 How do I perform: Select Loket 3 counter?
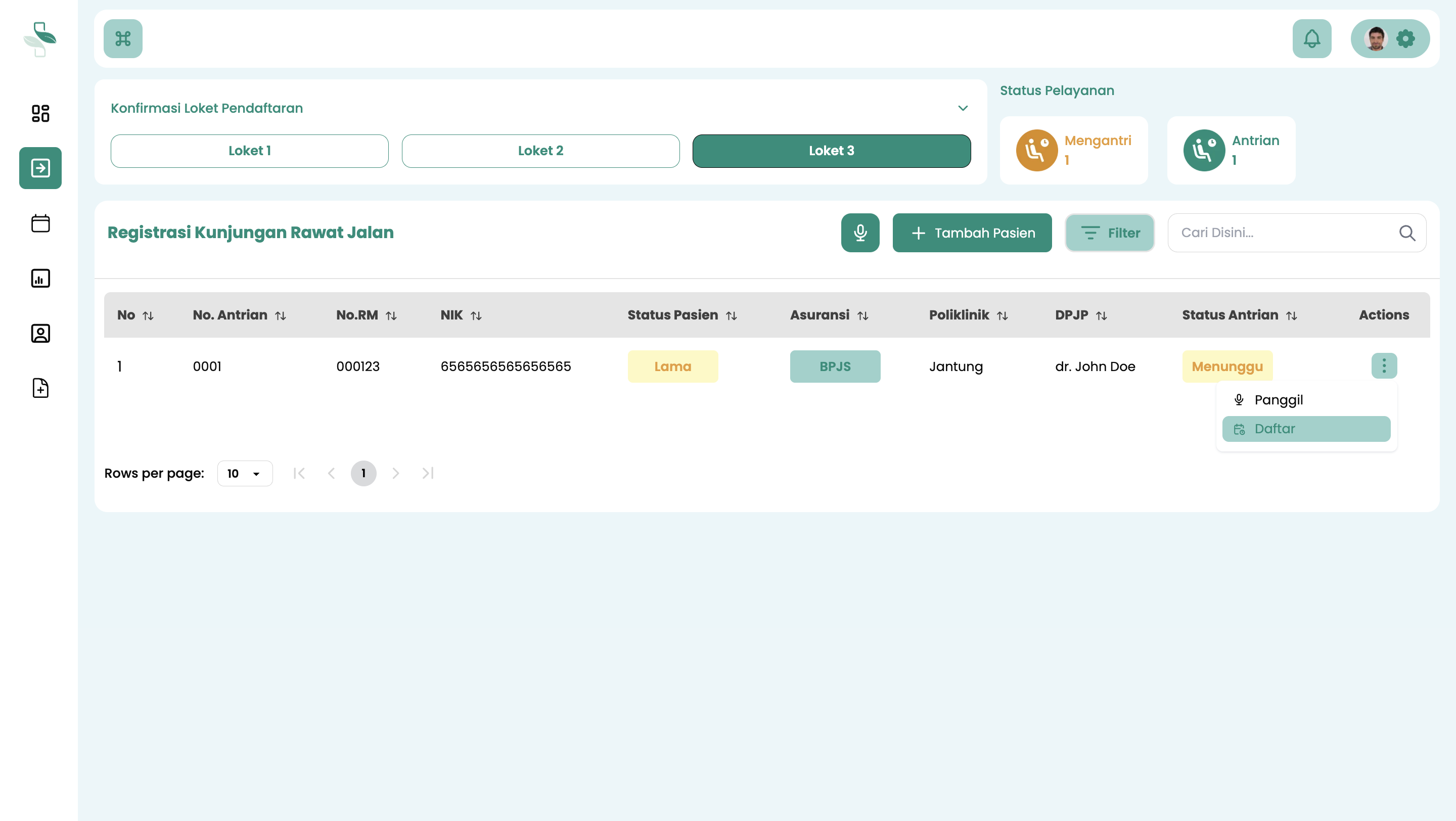831,151
